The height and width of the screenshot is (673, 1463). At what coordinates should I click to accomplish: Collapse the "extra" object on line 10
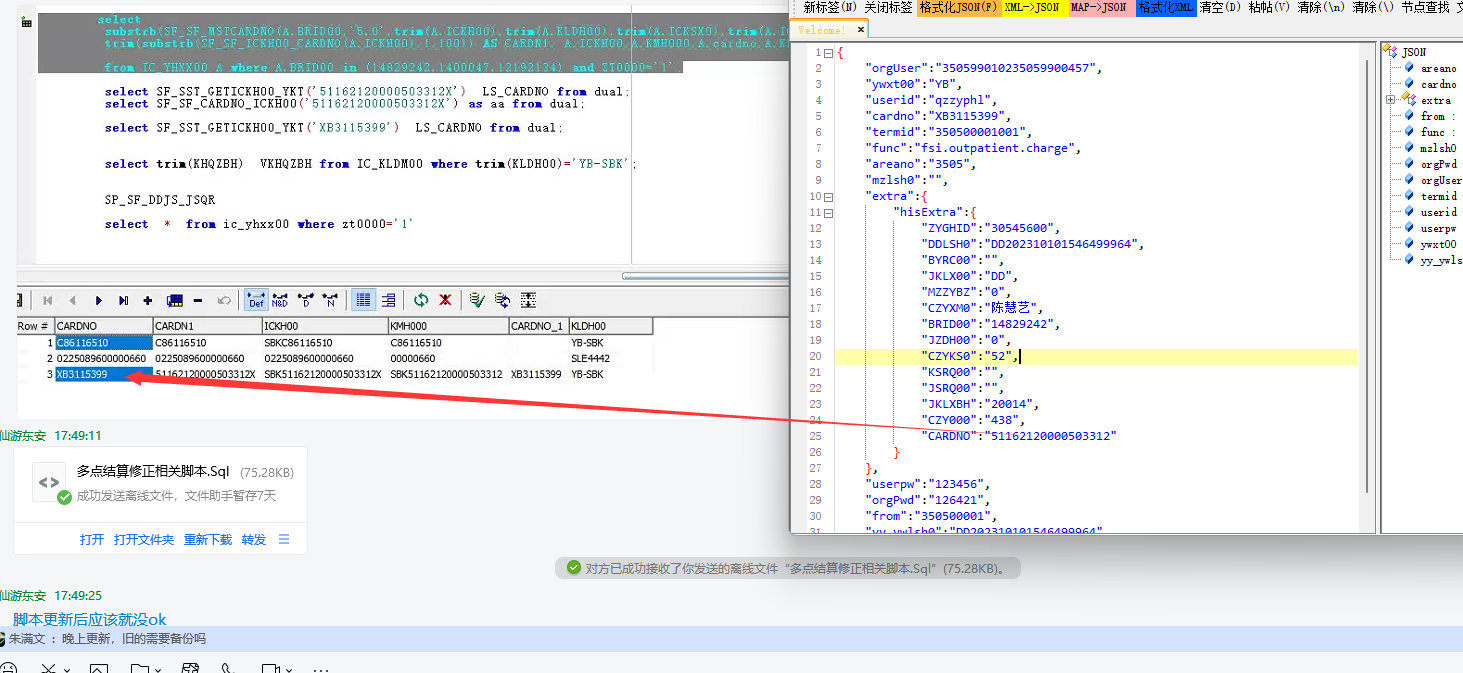click(x=829, y=196)
